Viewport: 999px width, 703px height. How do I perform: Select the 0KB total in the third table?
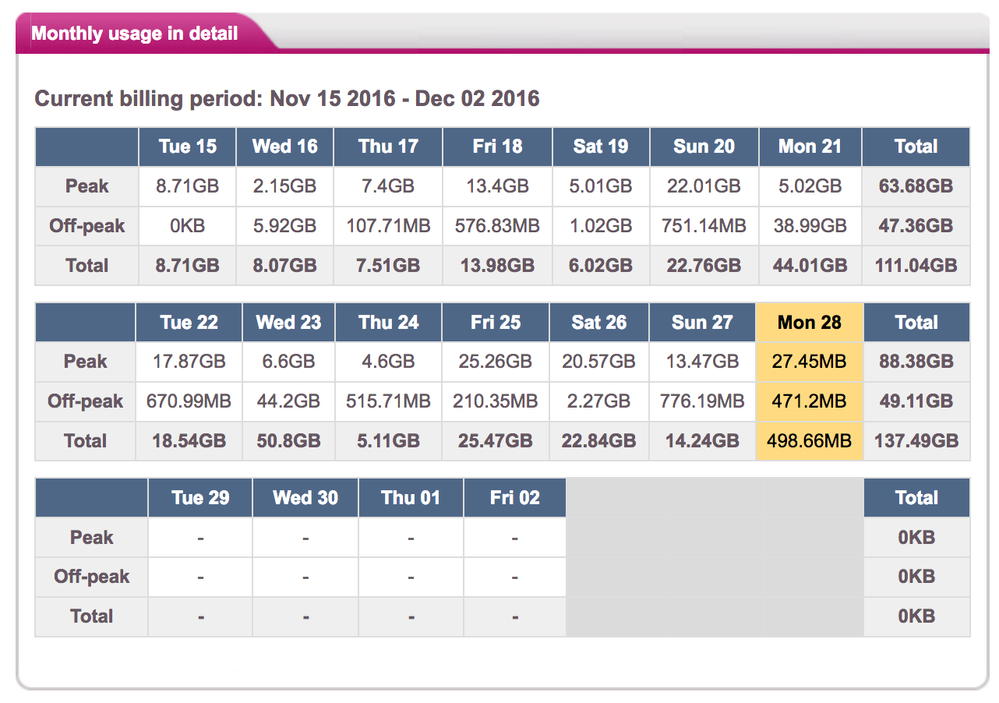pos(915,617)
